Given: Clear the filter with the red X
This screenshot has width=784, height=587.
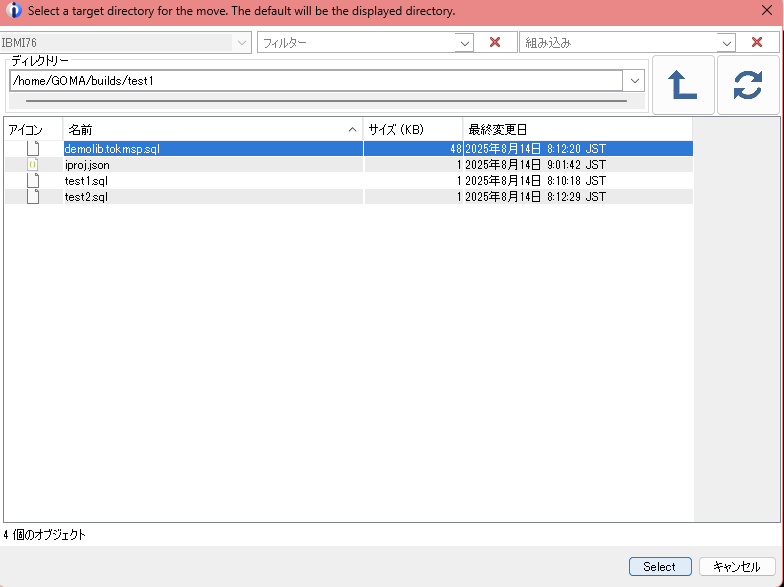Looking at the screenshot, I should [495, 42].
